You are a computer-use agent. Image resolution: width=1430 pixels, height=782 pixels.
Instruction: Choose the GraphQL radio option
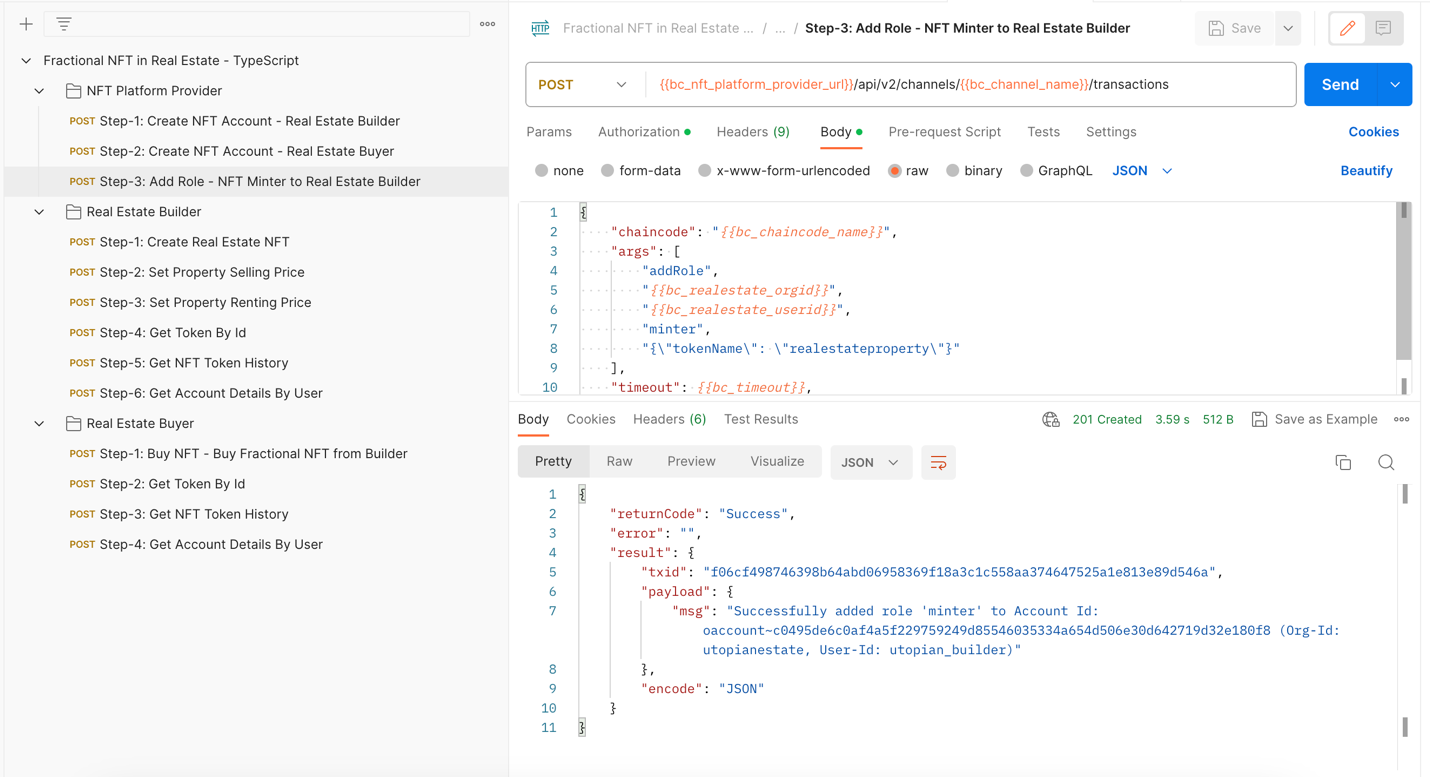pos(1026,171)
